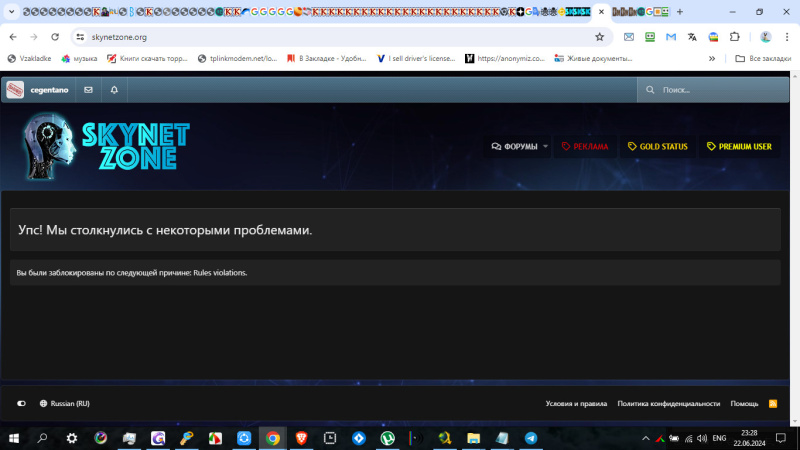This screenshot has height=450, width=800.
Task: Close the active skynetzone tab
Action: pos(601,12)
